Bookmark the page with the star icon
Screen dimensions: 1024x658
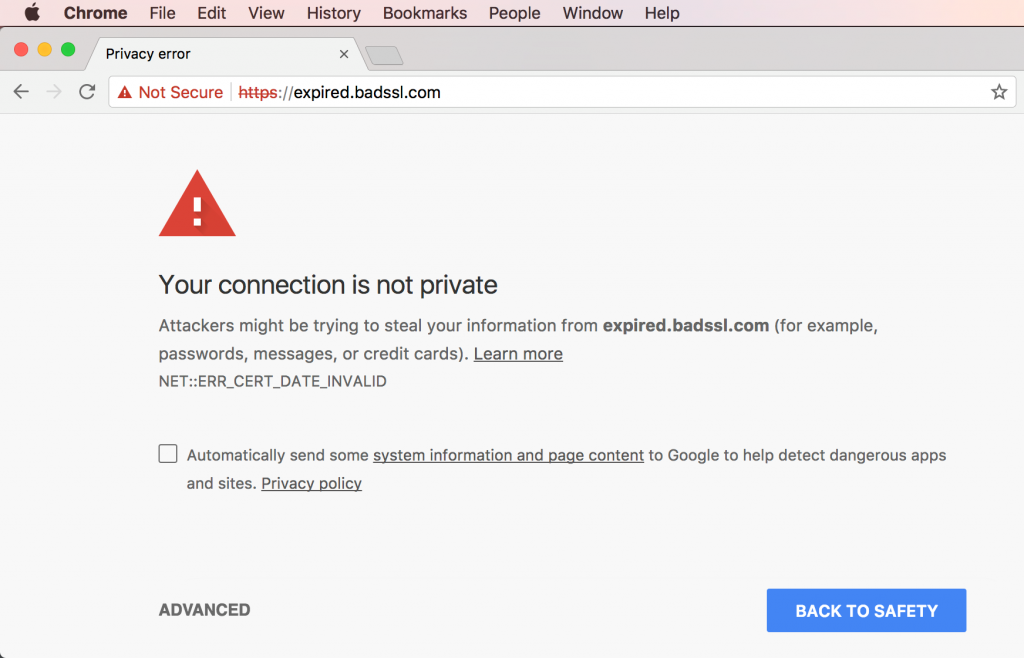(x=998, y=92)
